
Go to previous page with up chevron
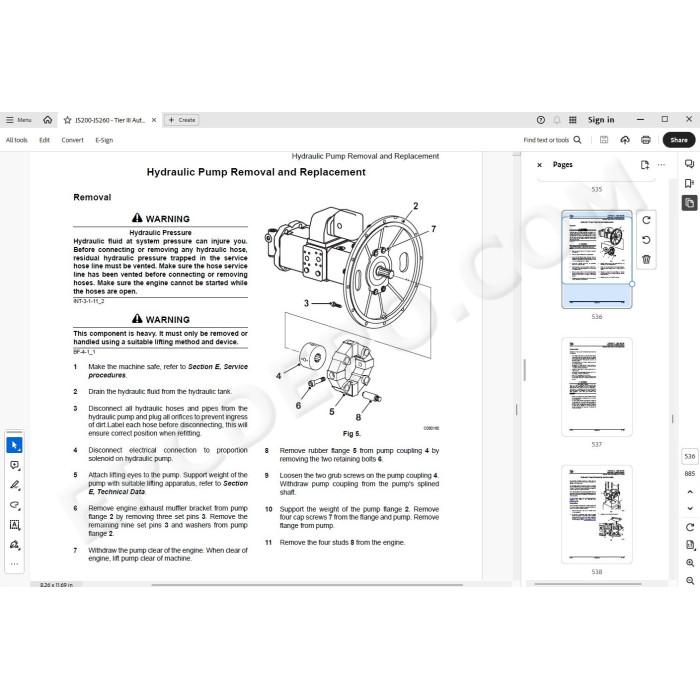tap(690, 492)
